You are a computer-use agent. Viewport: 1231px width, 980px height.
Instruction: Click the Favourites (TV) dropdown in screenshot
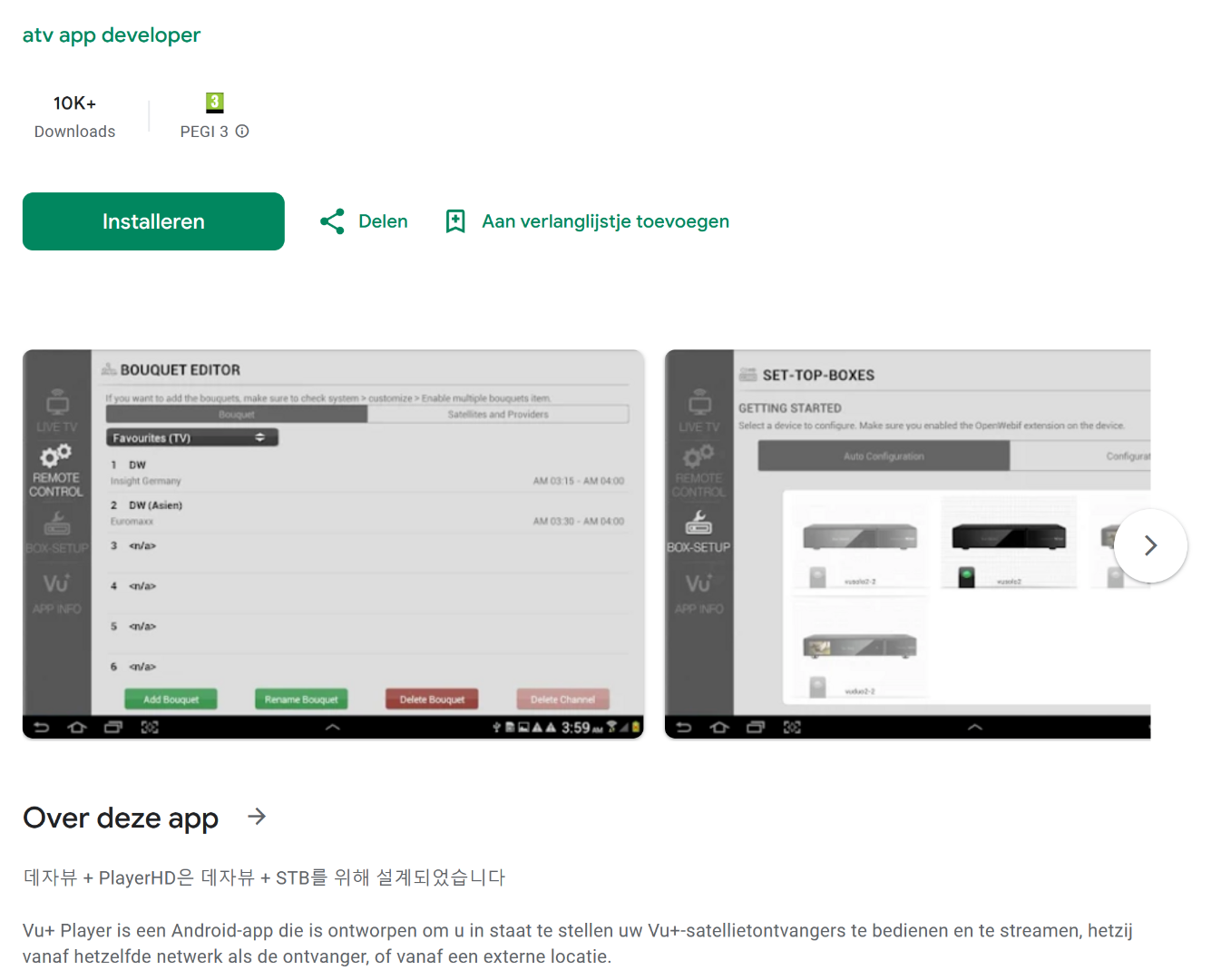tap(192, 437)
